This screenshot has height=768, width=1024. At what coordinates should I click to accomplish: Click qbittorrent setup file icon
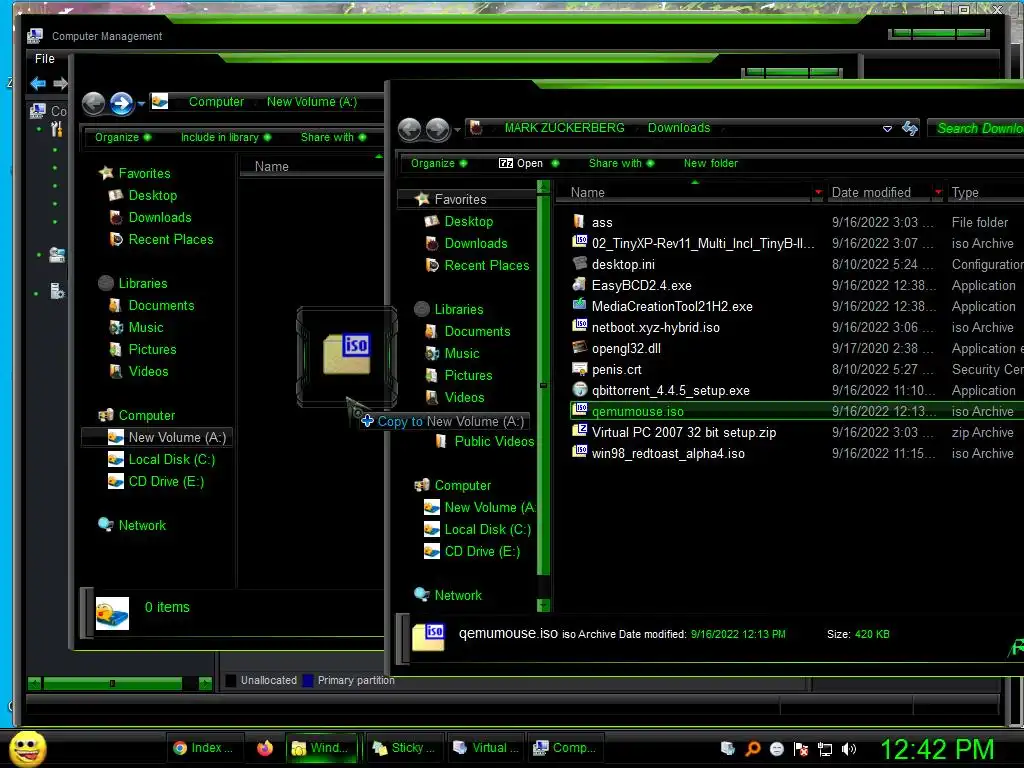click(x=579, y=389)
